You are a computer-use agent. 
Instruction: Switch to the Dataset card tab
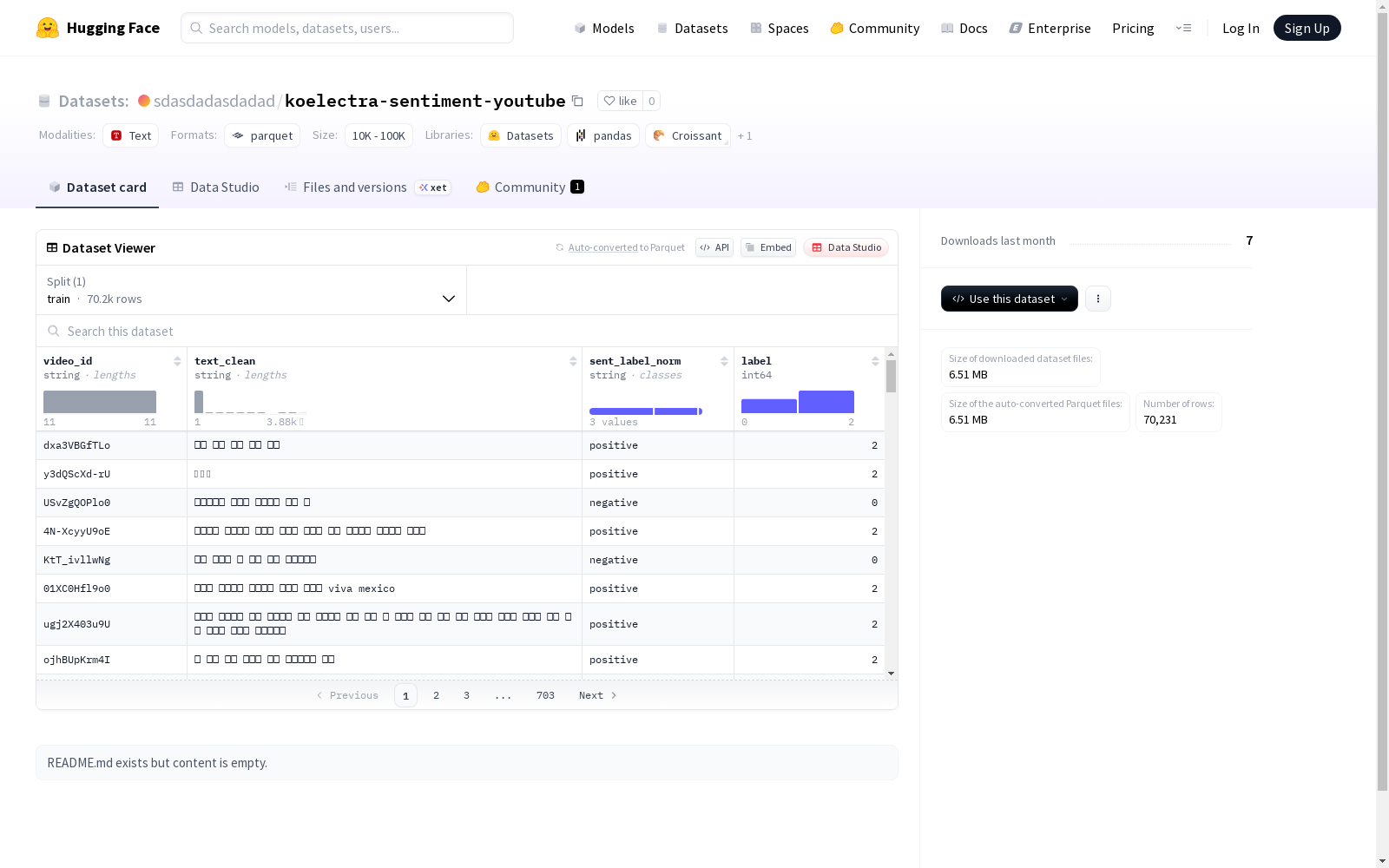click(x=97, y=187)
